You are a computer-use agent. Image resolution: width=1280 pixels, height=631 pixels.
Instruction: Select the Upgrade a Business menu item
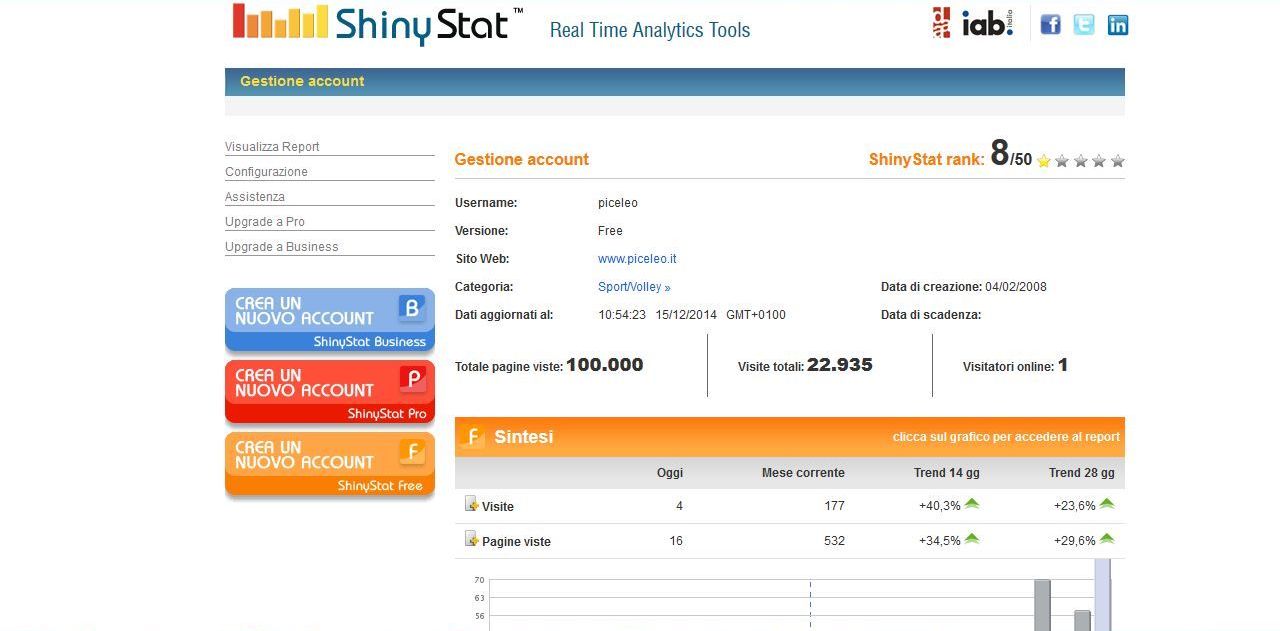point(282,246)
